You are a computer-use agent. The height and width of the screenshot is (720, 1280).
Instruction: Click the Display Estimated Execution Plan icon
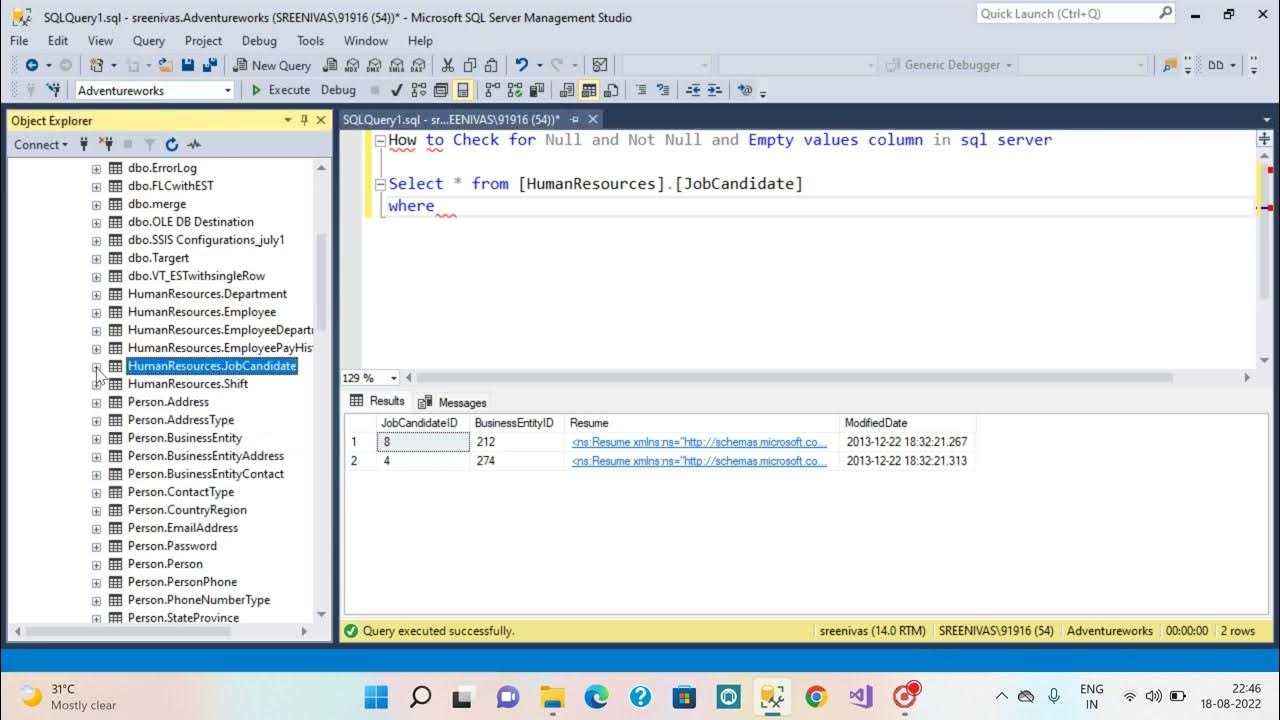point(419,90)
